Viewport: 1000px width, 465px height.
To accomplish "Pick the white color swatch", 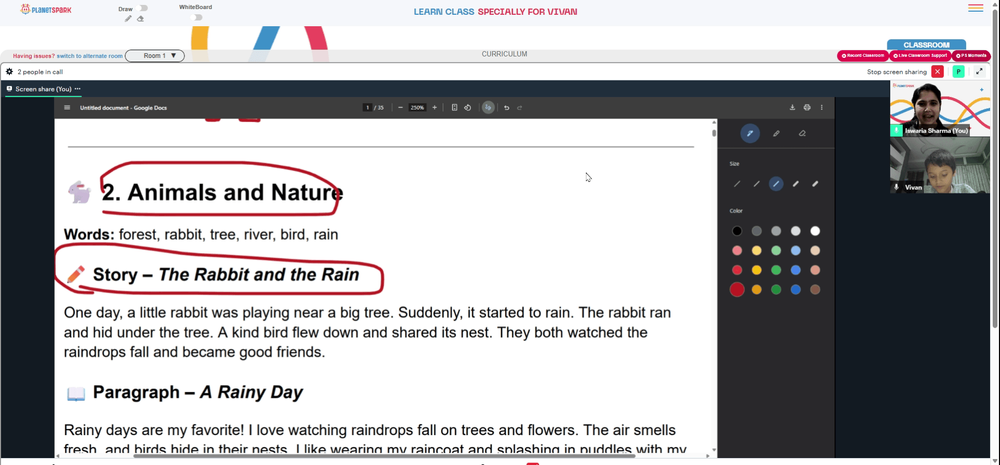I will coord(815,231).
